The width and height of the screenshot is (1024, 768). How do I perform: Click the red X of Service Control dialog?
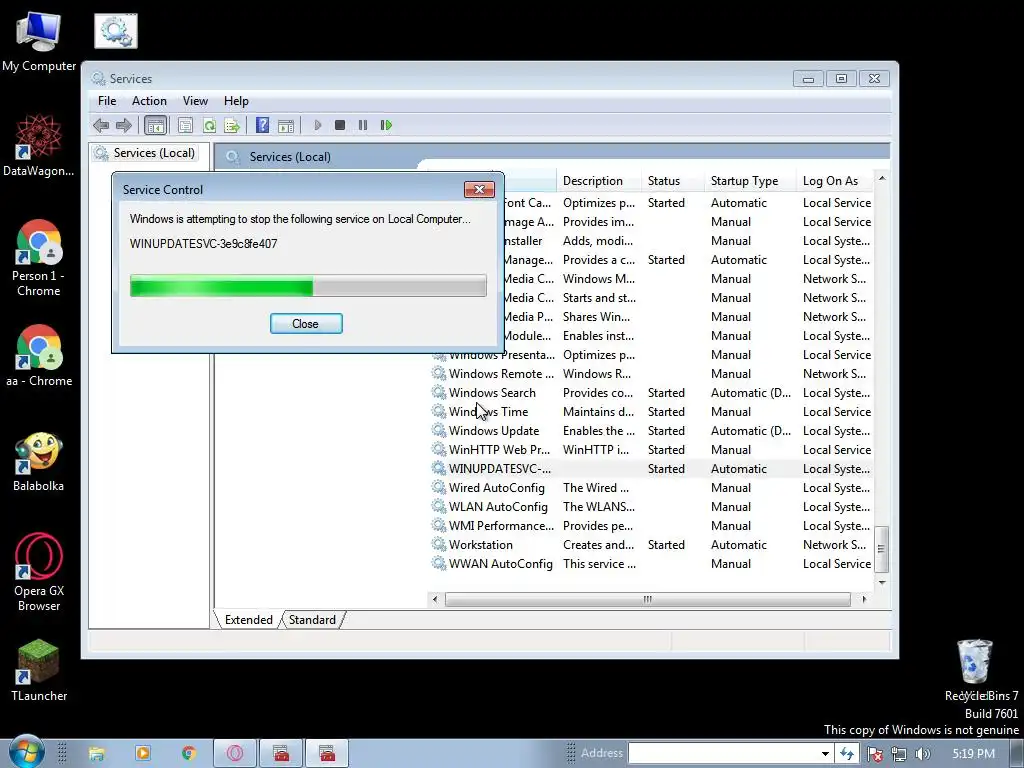pyautogui.click(x=479, y=189)
